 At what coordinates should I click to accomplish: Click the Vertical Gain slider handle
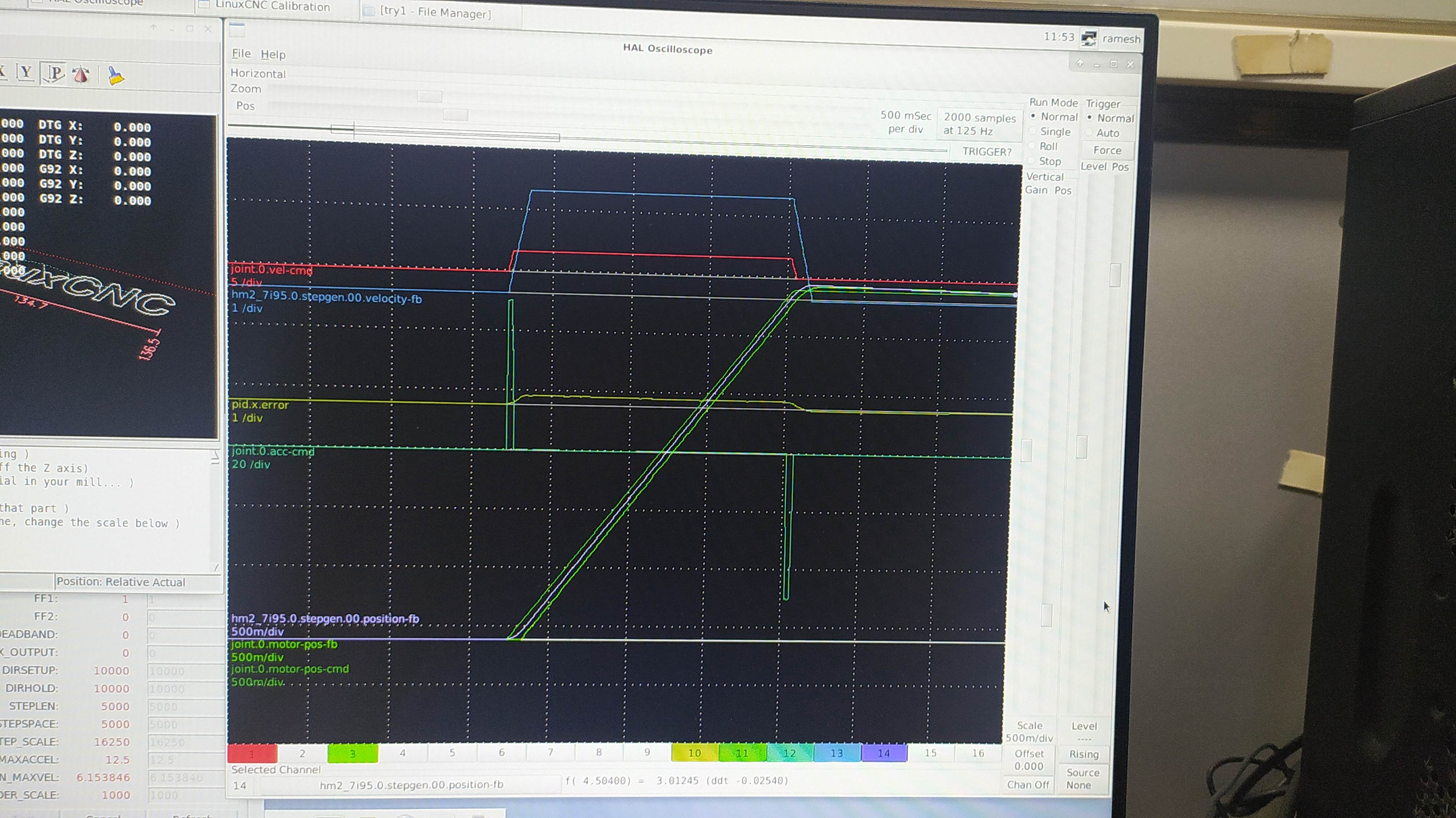(x=1026, y=450)
